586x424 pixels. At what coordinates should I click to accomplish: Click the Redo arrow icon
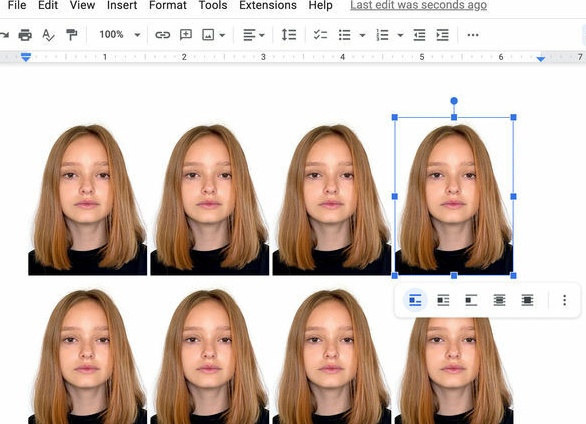click(x=4, y=35)
